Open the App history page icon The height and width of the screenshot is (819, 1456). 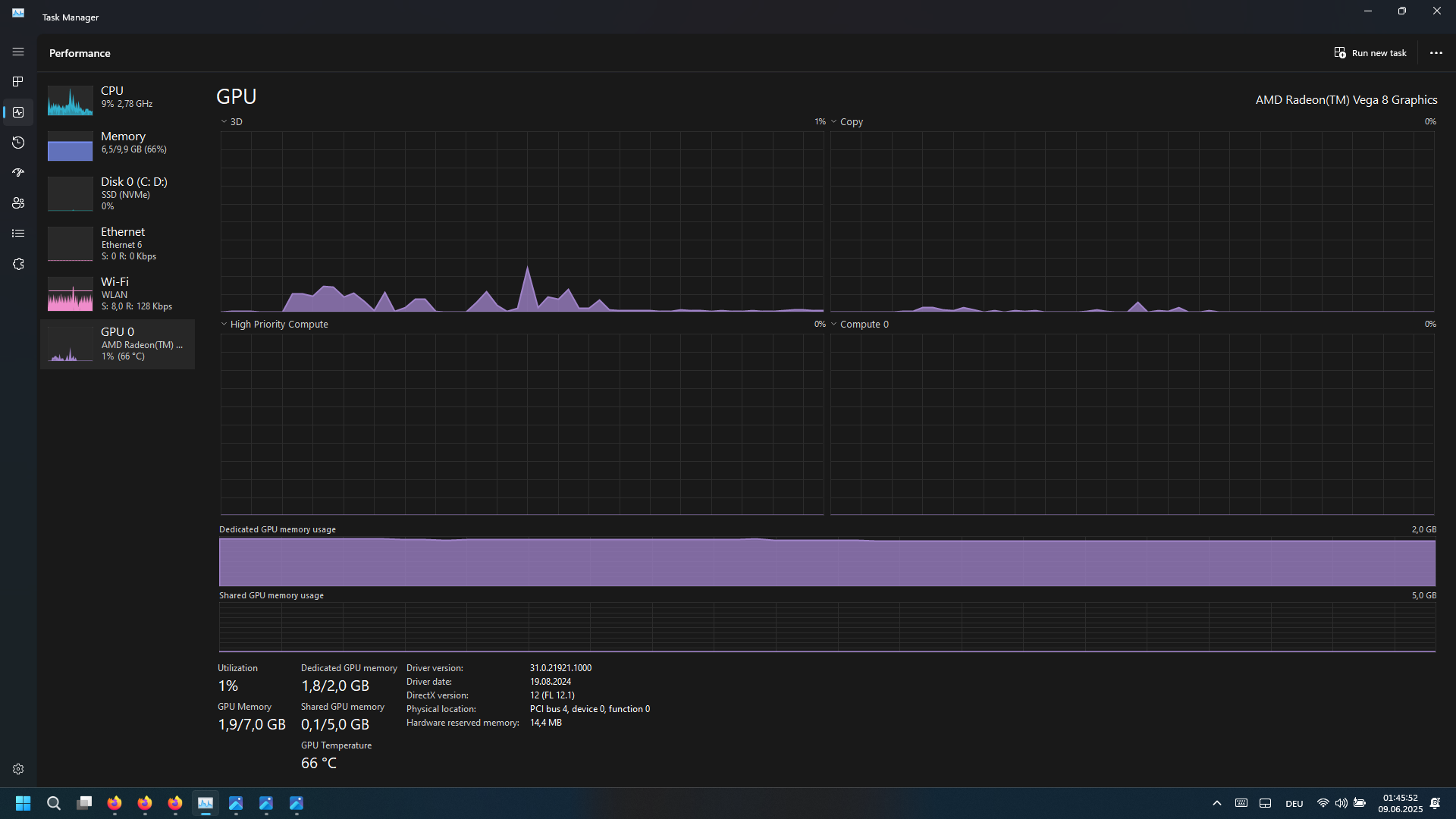click(18, 143)
